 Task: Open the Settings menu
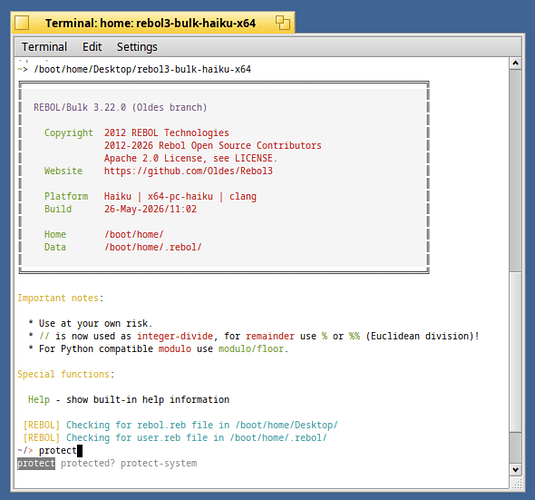tap(137, 47)
